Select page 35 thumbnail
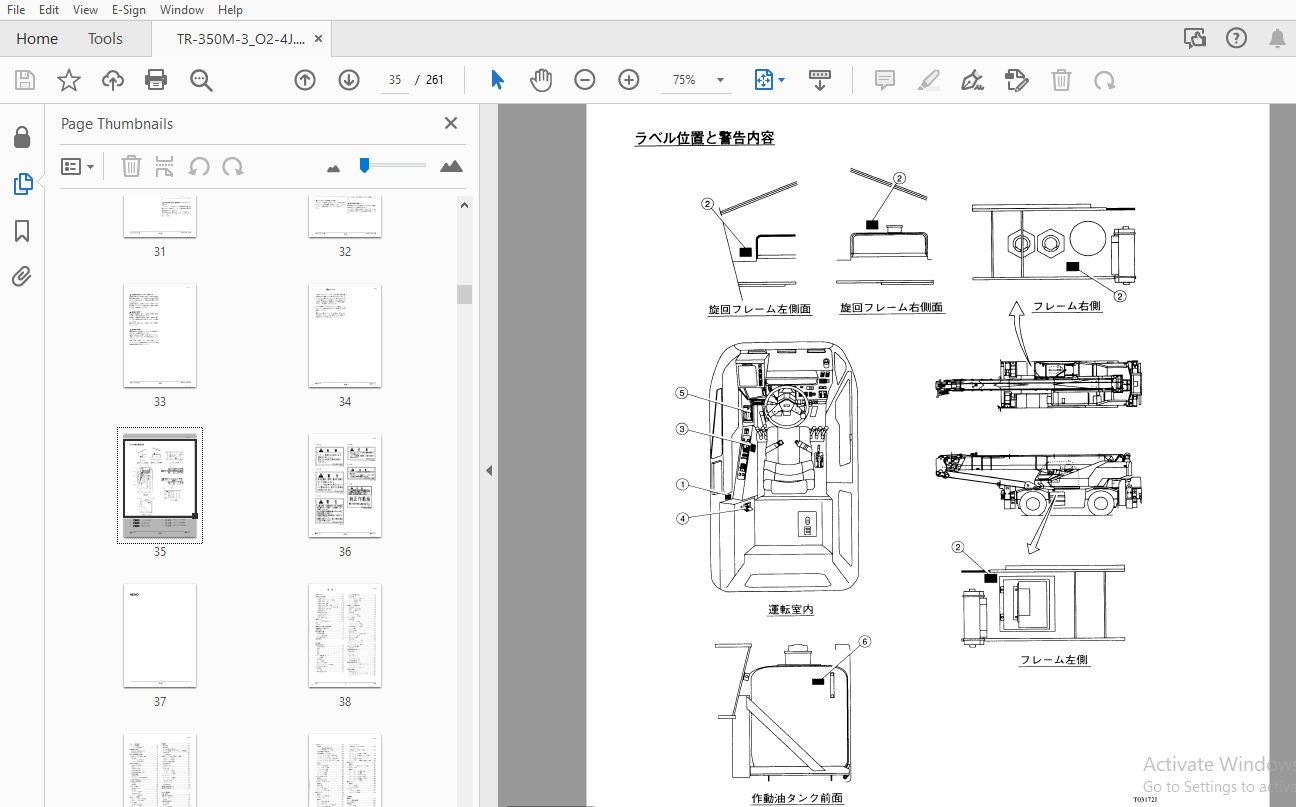 point(160,486)
